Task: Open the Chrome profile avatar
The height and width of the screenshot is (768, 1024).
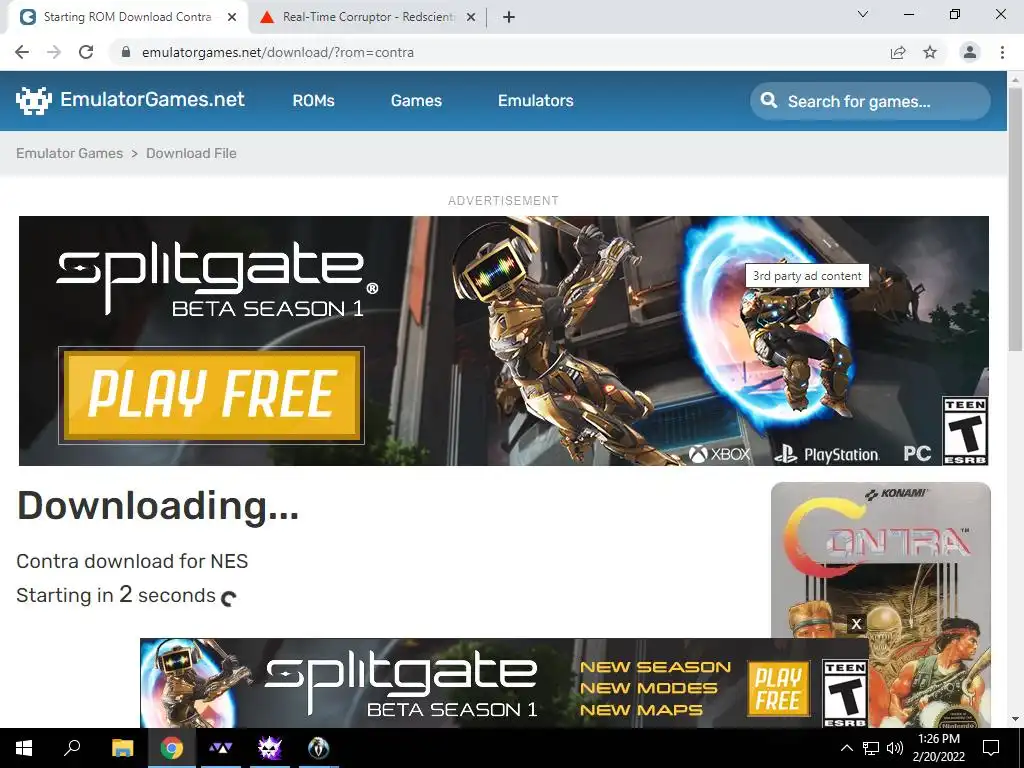Action: 970,52
